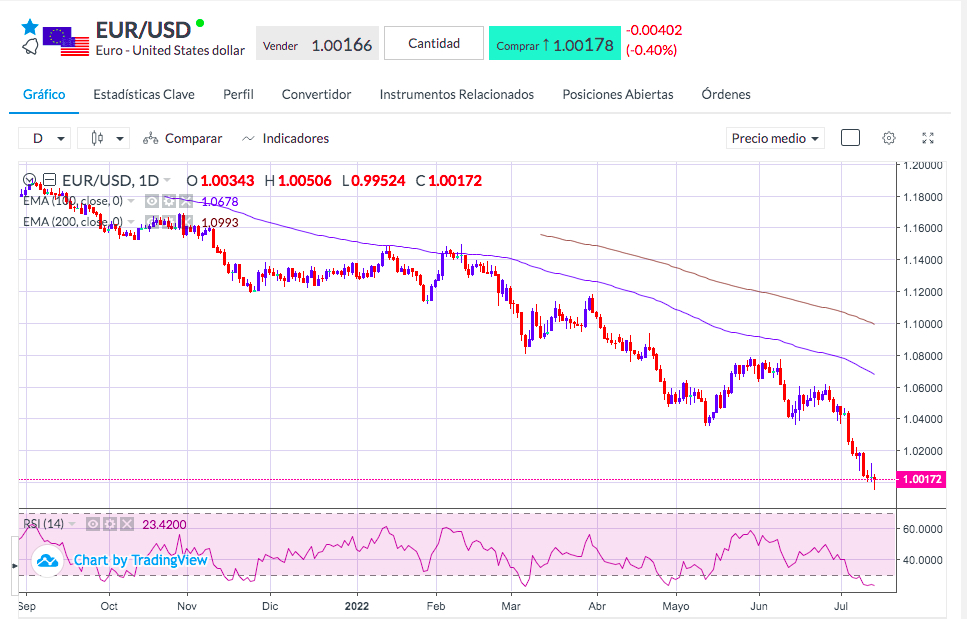Click the Jul label on time axis
The height and width of the screenshot is (619, 967).
click(841, 606)
